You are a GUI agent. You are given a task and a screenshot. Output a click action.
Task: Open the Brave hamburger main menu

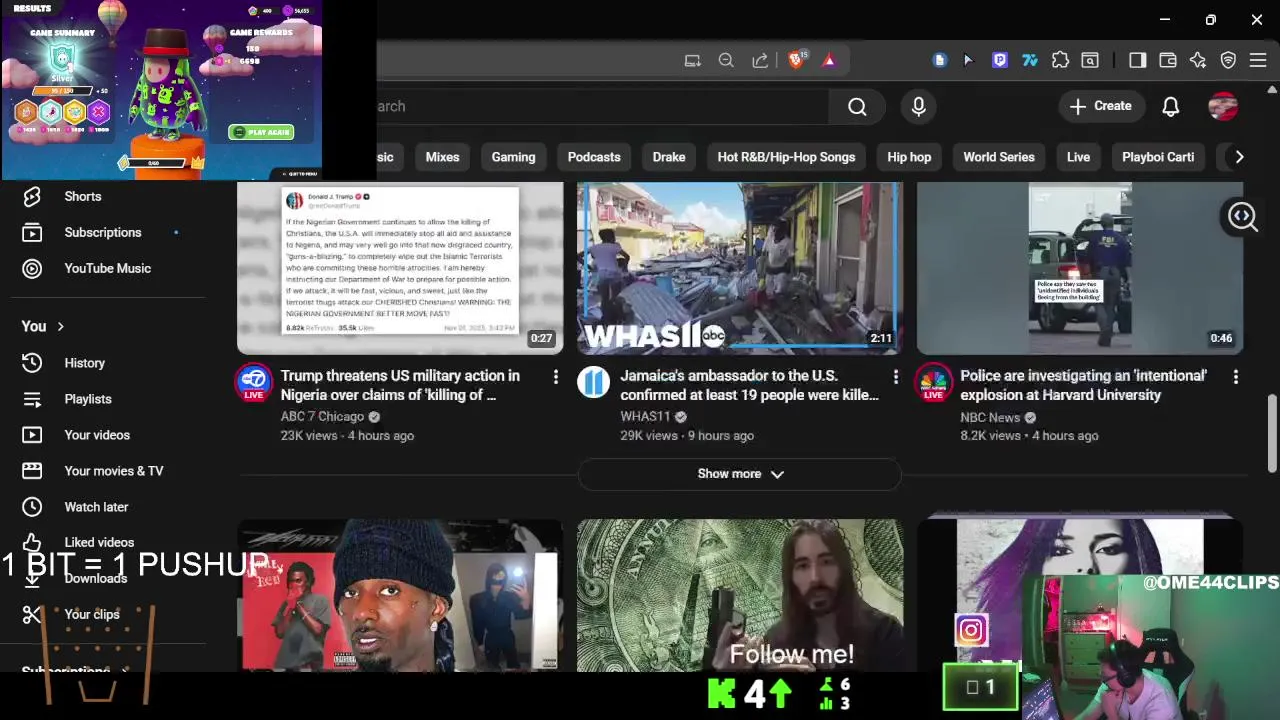point(1258,60)
